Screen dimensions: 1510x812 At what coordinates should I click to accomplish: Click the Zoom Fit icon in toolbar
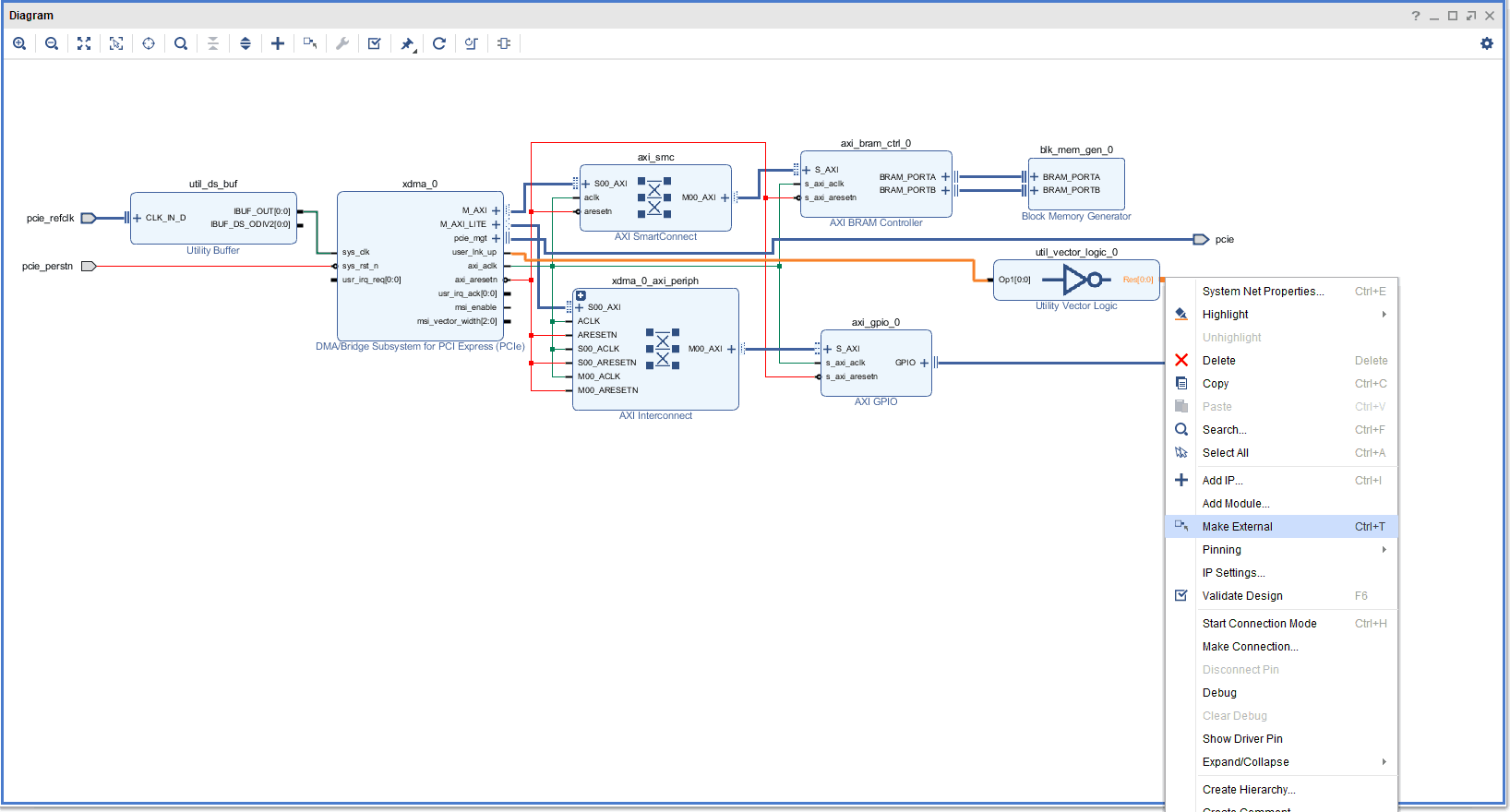coord(84,43)
